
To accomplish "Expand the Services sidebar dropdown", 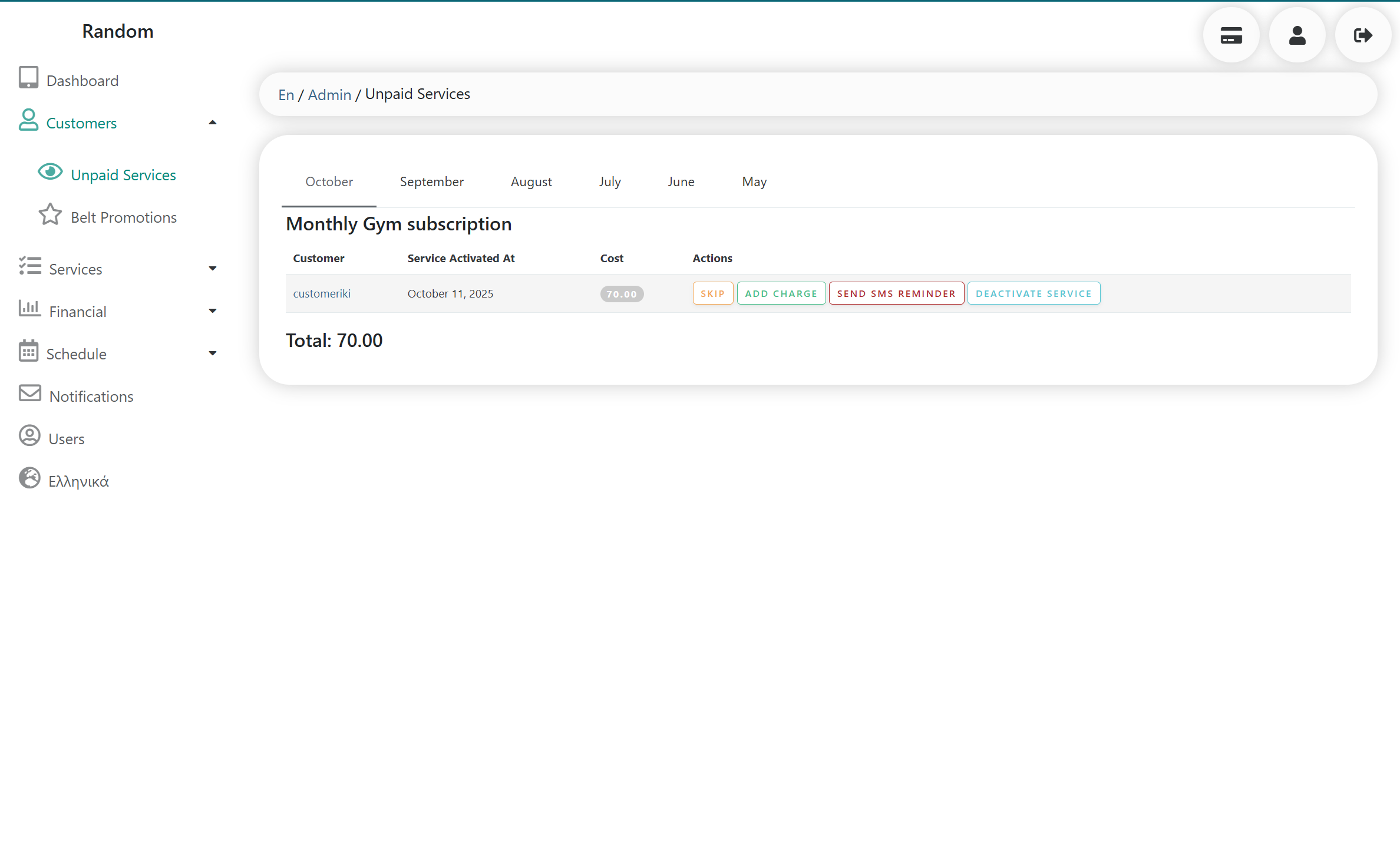I will pyautogui.click(x=213, y=269).
